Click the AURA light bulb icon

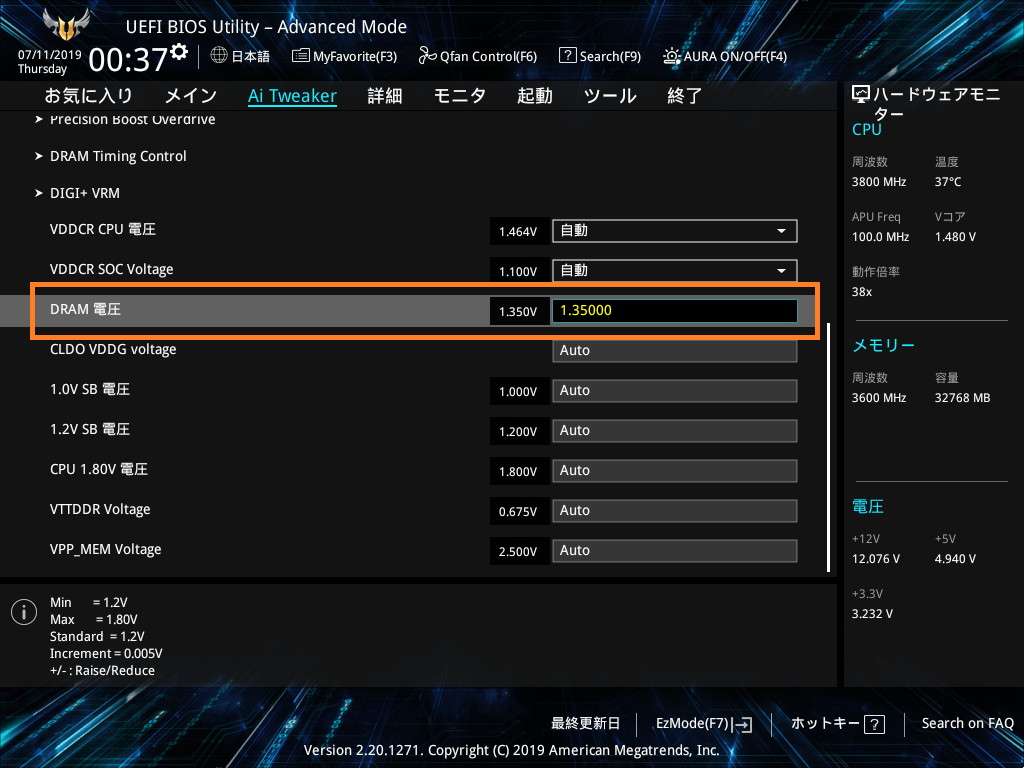click(x=671, y=56)
